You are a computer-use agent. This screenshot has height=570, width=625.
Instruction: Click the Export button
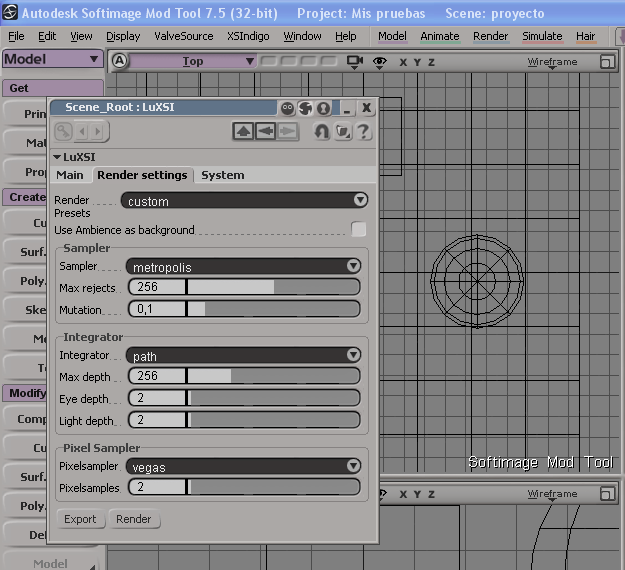(x=80, y=519)
